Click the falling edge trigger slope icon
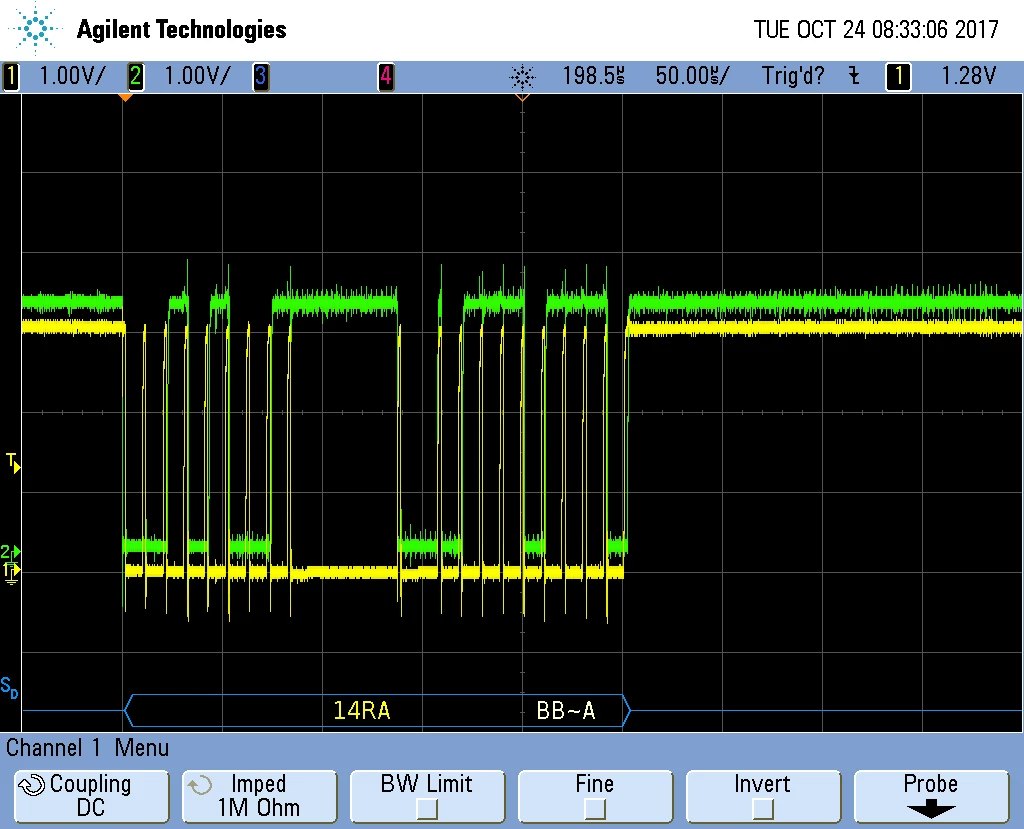The image size is (1024, 829). click(854, 76)
